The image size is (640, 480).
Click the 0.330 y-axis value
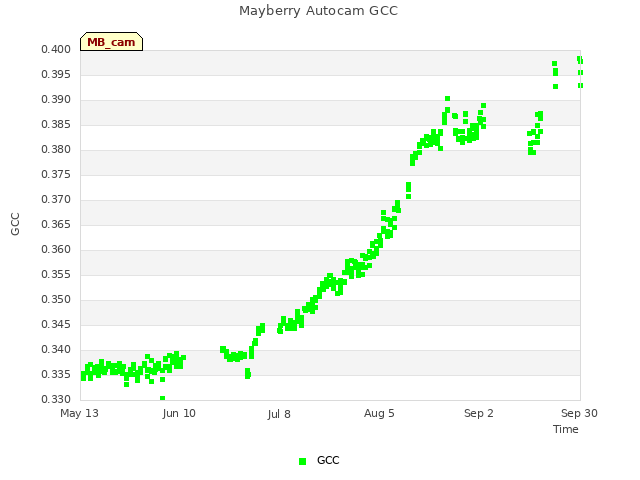(x=56, y=399)
